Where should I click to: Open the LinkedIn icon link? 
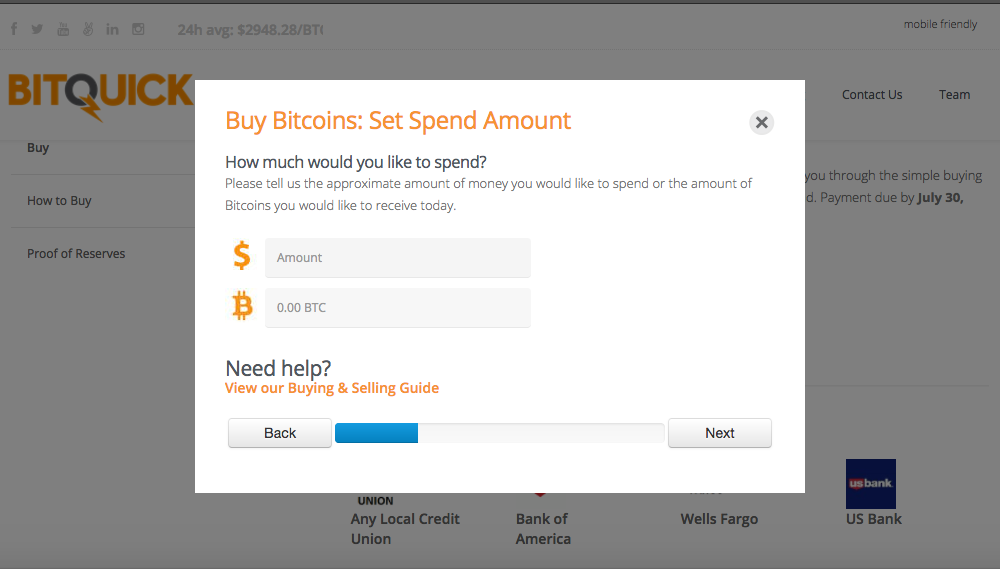coord(112,29)
